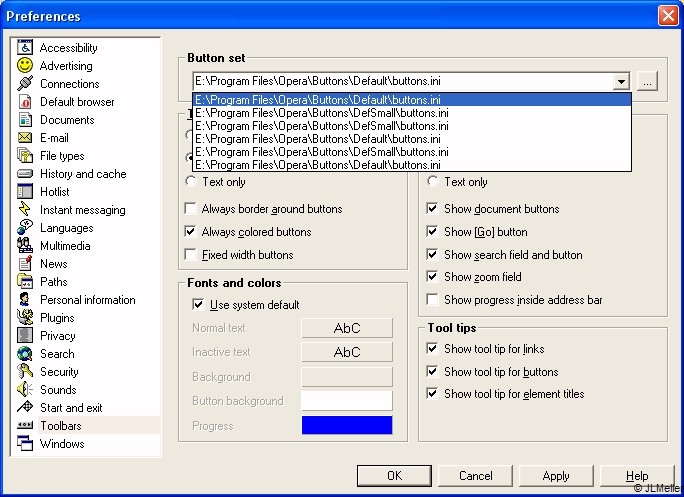Open the Connections plug icon
Screen dimensions: 684x497
[x=25, y=83]
